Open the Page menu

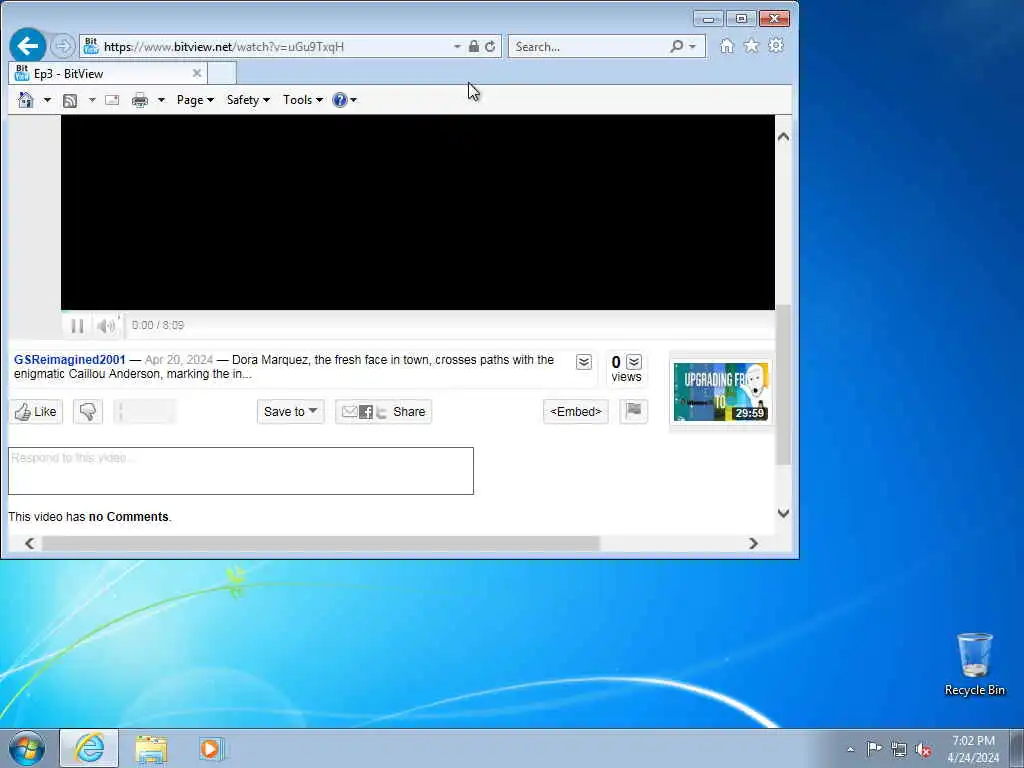pyautogui.click(x=195, y=100)
